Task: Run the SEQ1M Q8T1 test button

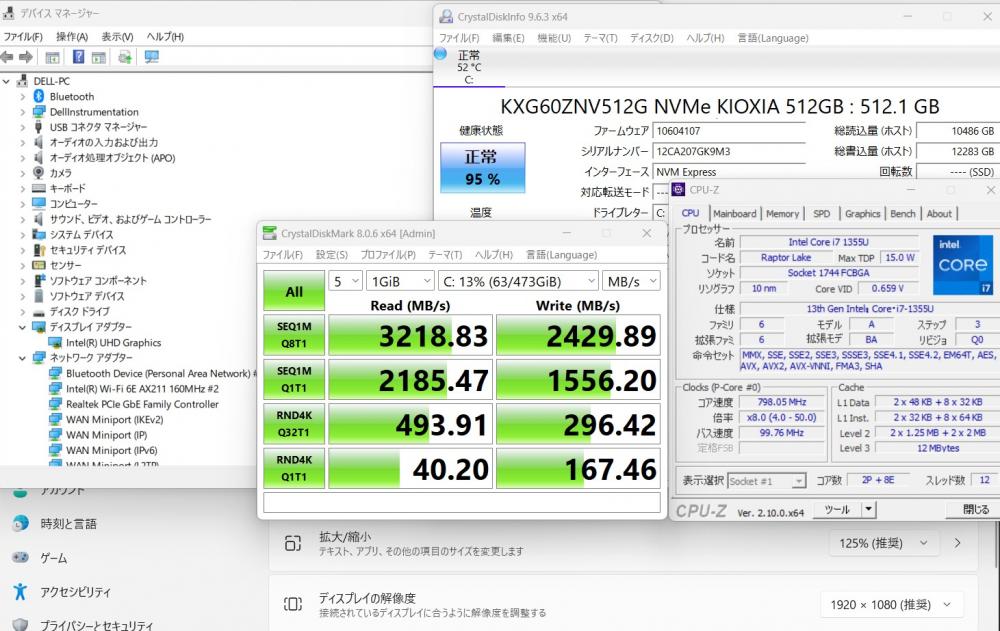Action: pos(294,335)
